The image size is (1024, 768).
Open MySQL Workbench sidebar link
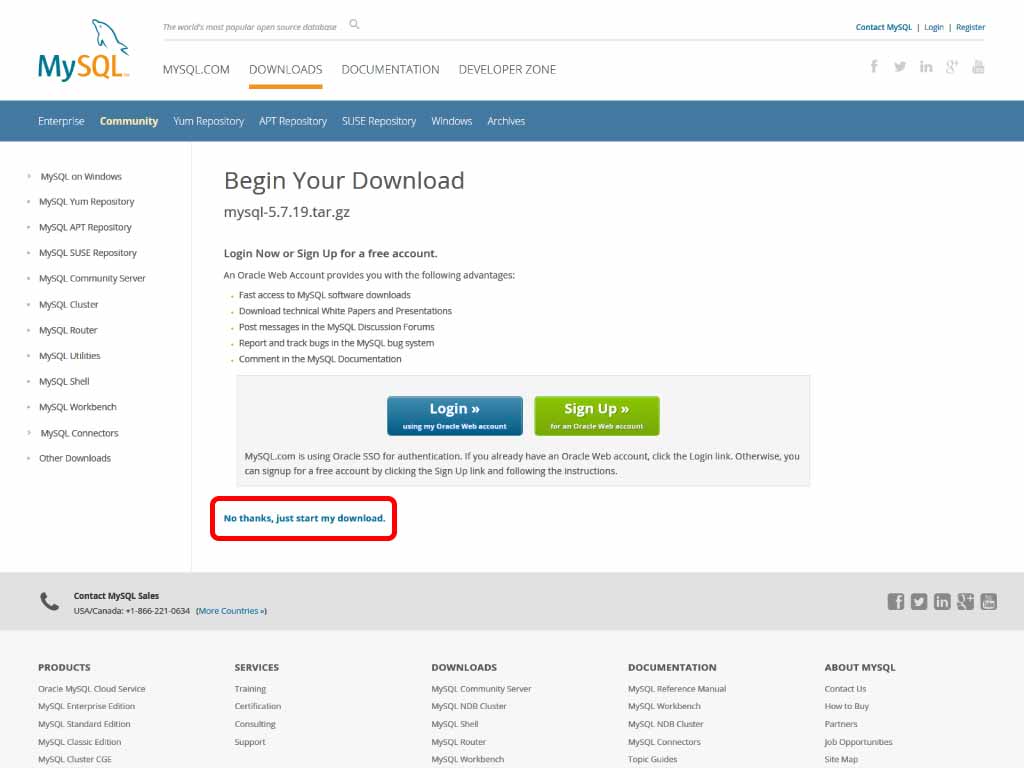tap(78, 406)
